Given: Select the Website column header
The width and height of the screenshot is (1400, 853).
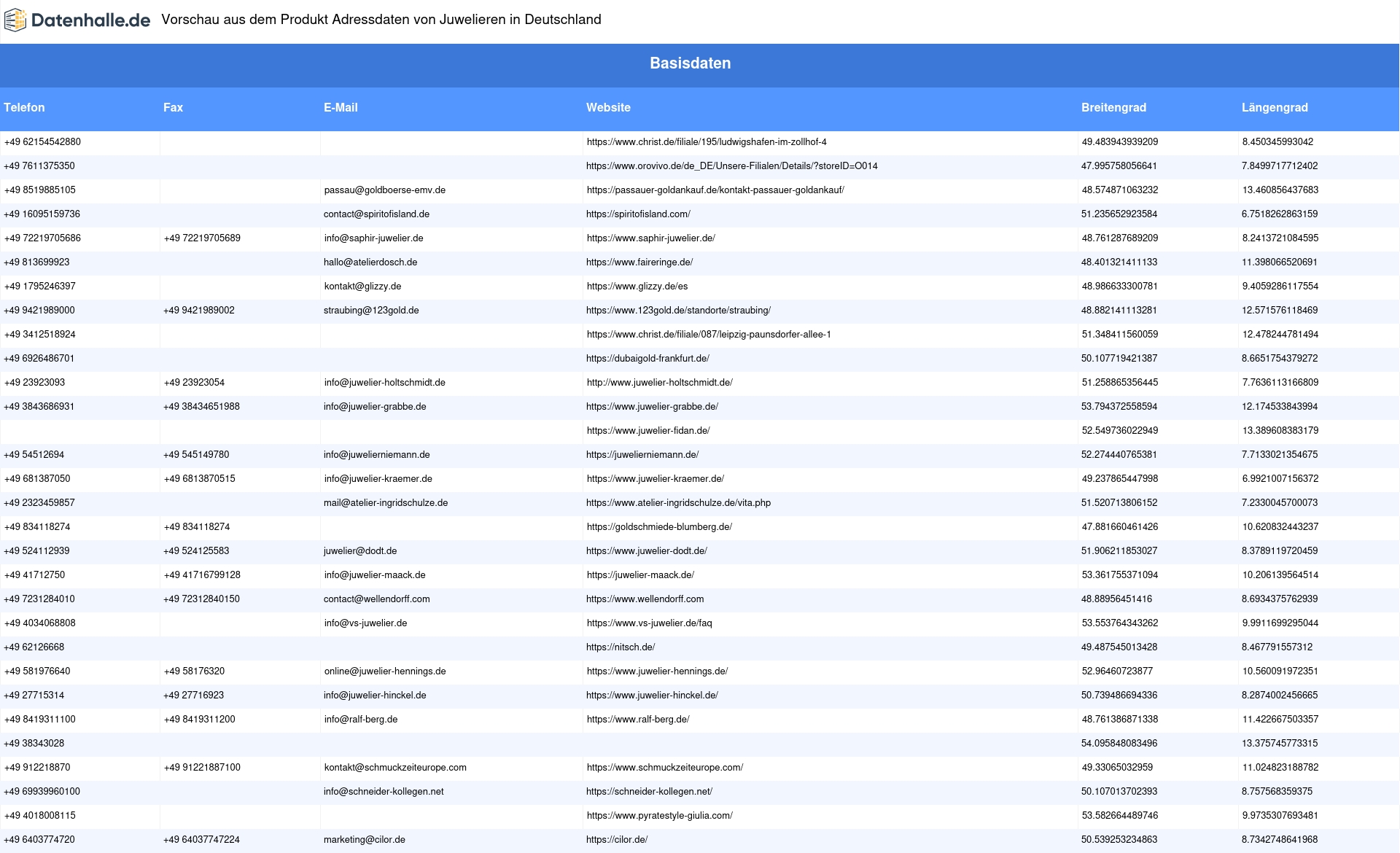Looking at the screenshot, I should (608, 107).
